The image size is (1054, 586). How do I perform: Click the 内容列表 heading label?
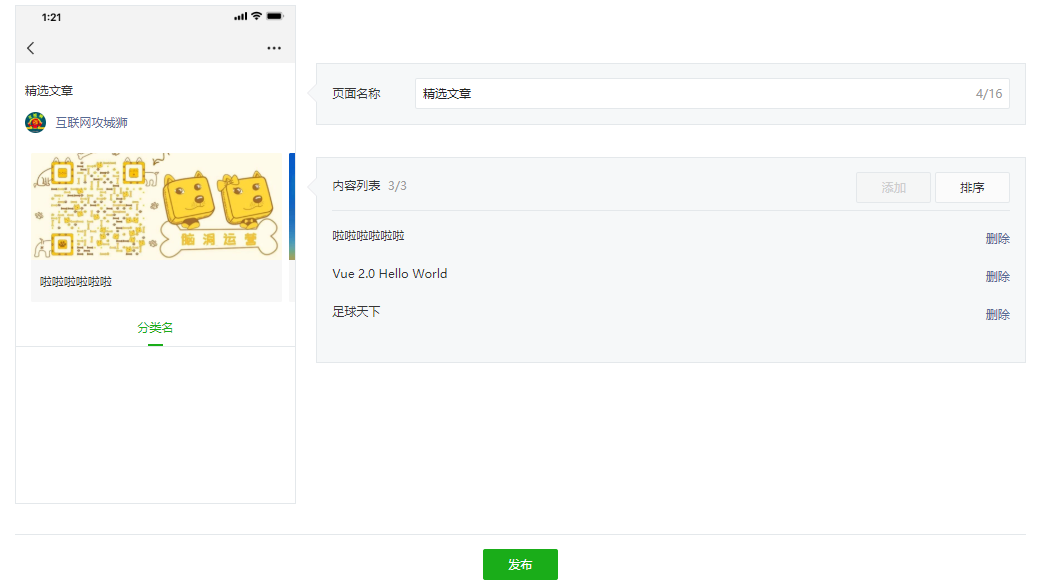(356, 185)
